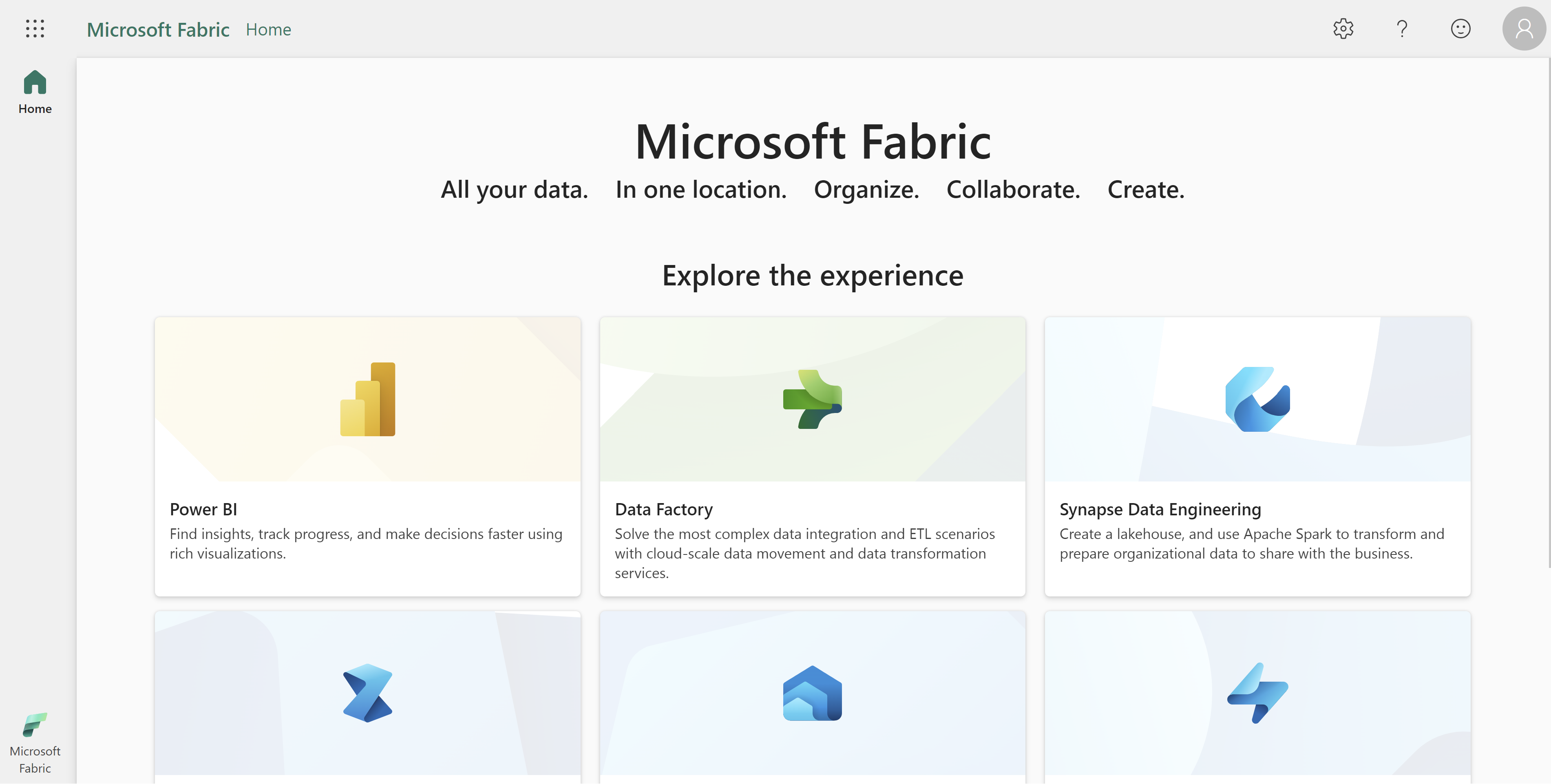The width and height of the screenshot is (1551, 784).
Task: Click the Power BI bar chart icon
Action: pyautogui.click(x=368, y=399)
